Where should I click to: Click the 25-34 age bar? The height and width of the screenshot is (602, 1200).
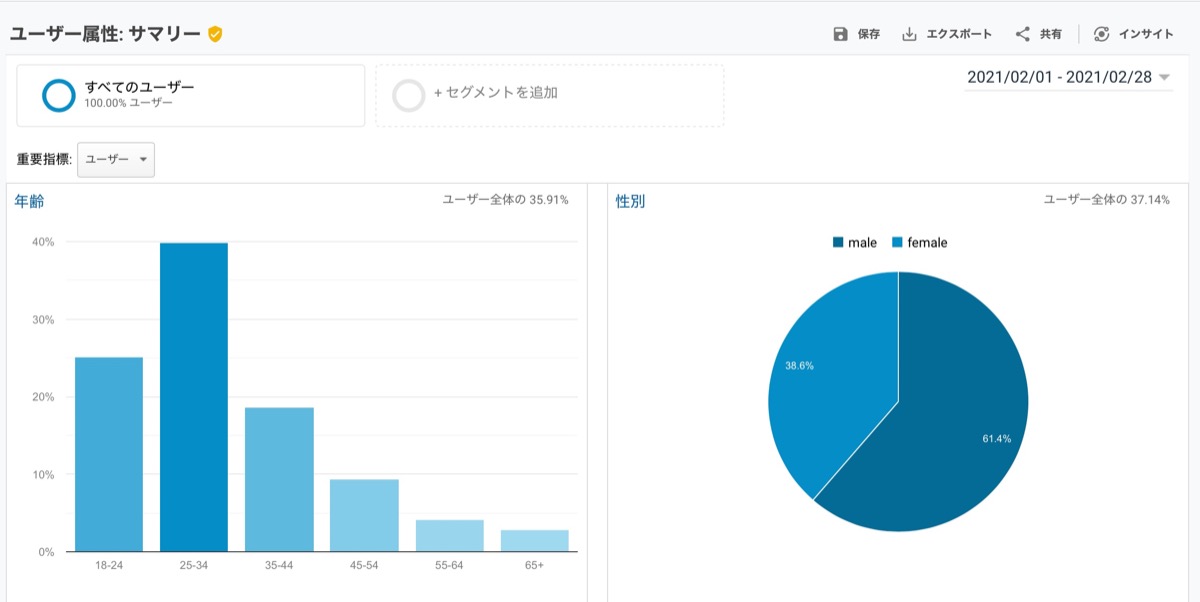point(194,397)
